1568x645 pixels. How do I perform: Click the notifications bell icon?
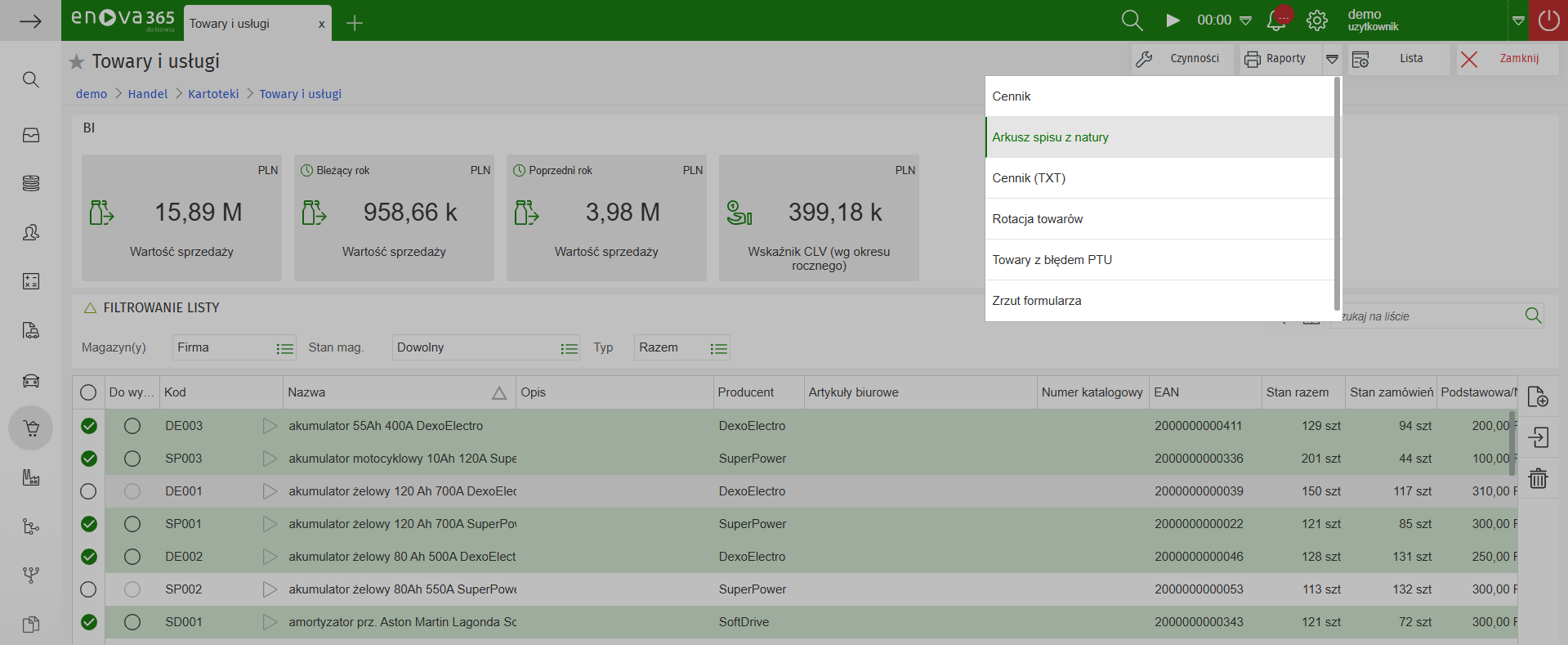pyautogui.click(x=1275, y=20)
